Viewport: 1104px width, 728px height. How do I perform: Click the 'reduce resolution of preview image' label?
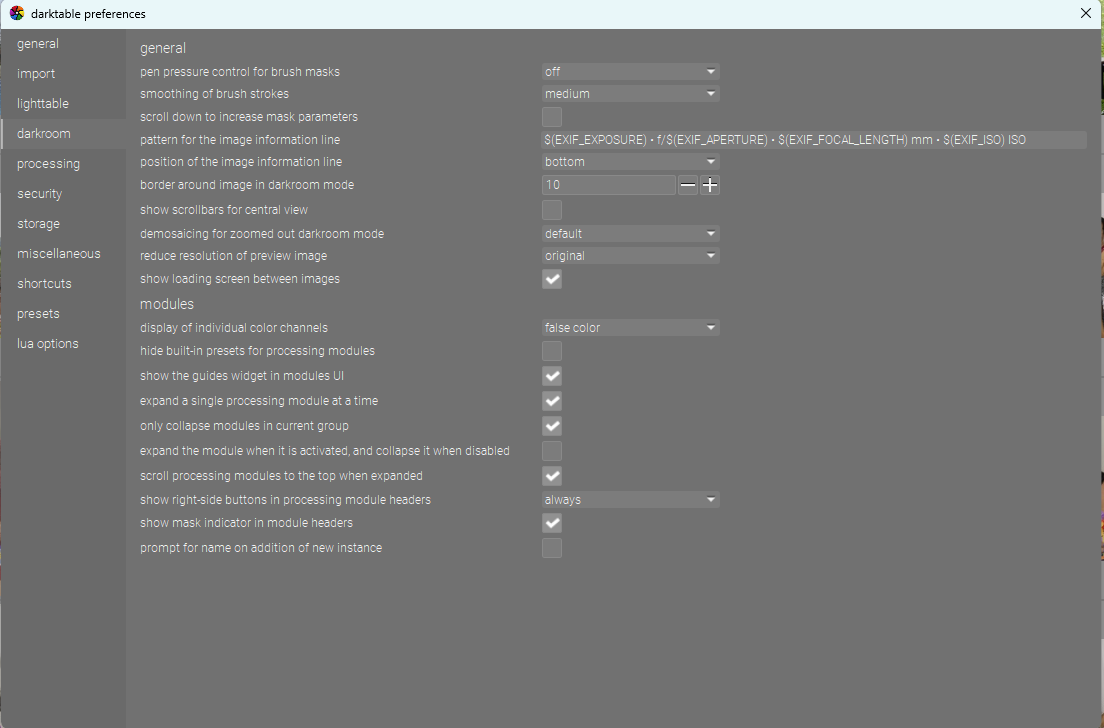pyautogui.click(x=234, y=256)
